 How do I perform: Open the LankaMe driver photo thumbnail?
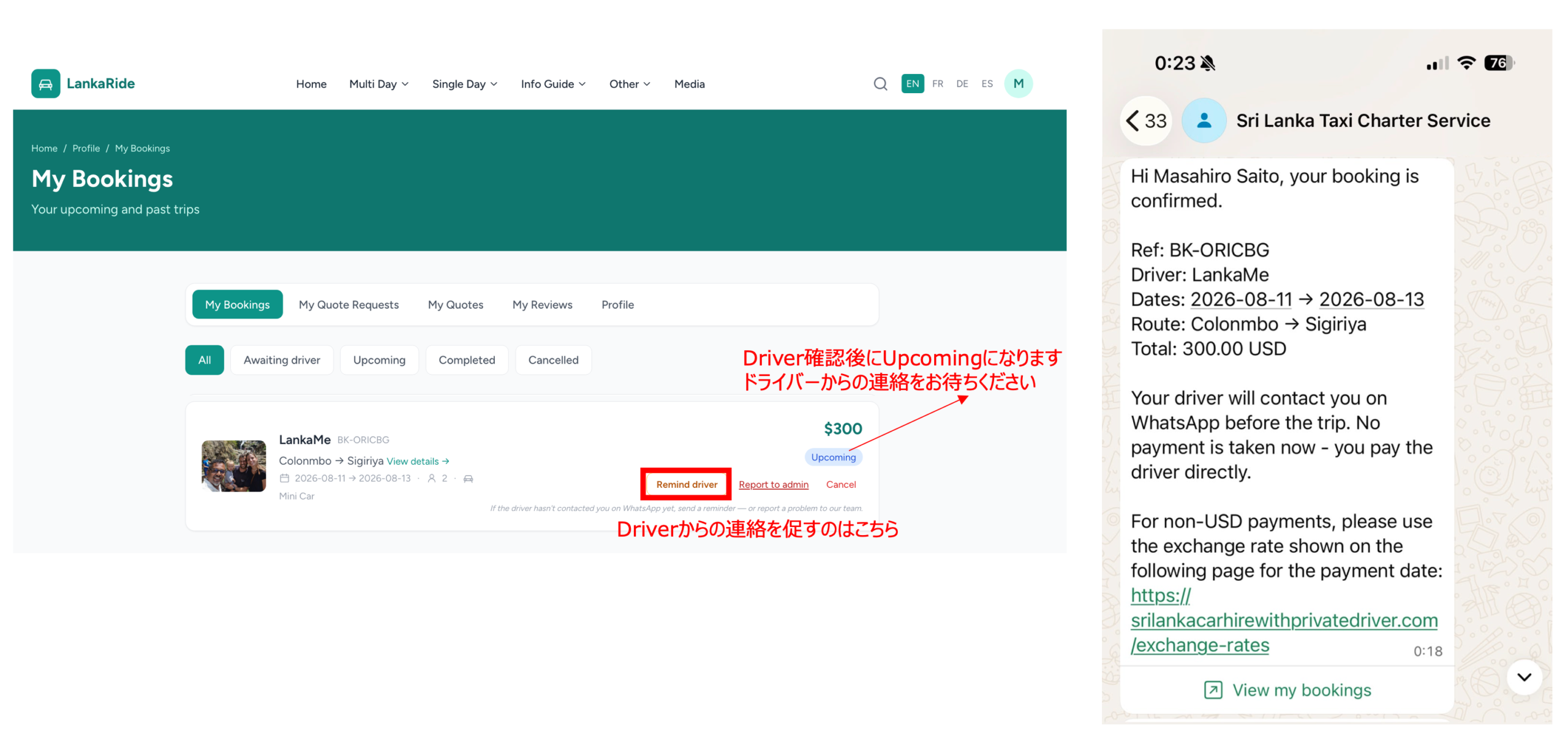233,466
